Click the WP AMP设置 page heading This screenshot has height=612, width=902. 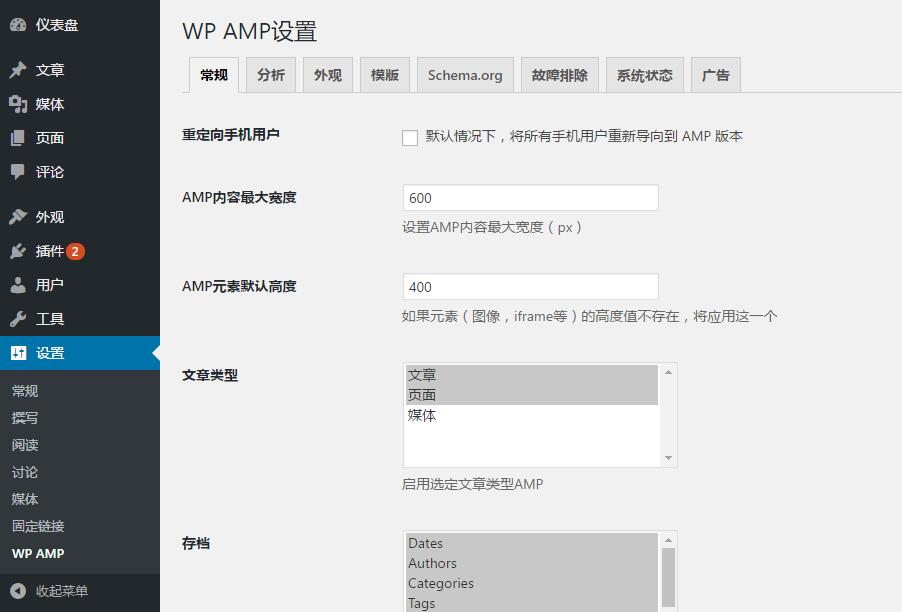tap(250, 31)
